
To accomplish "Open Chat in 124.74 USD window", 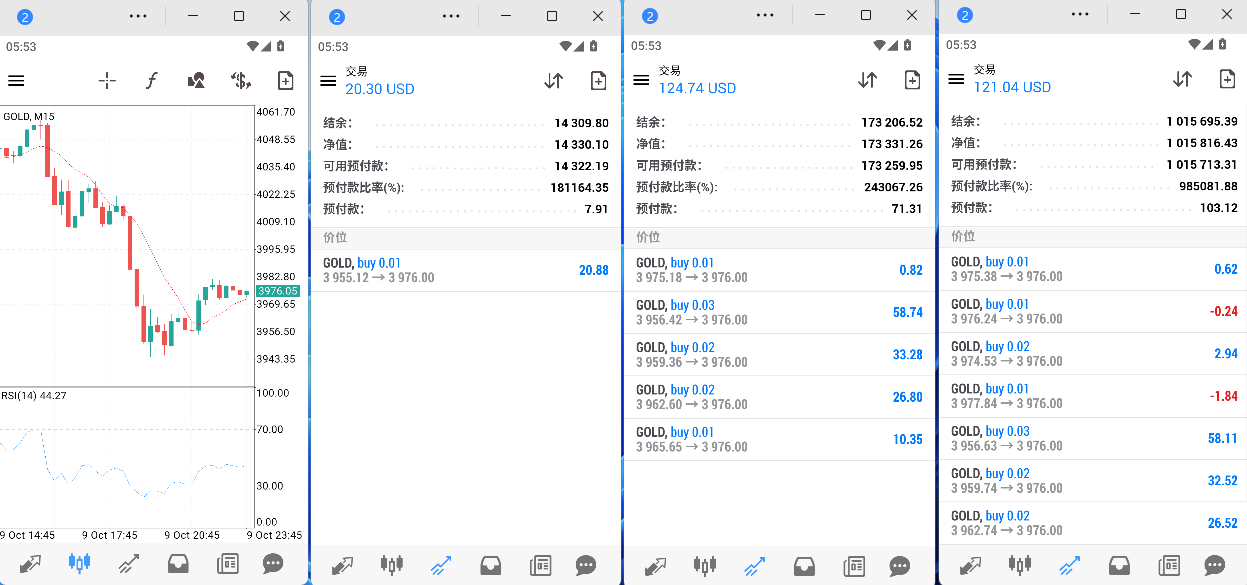I will point(900,566).
